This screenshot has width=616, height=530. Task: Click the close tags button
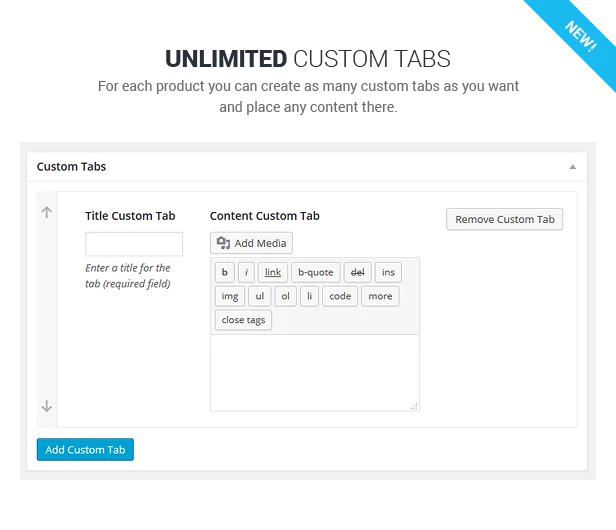[x=243, y=320]
